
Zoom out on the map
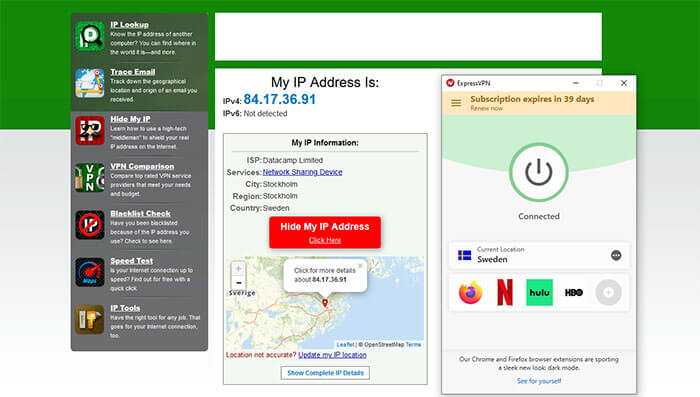click(x=238, y=283)
